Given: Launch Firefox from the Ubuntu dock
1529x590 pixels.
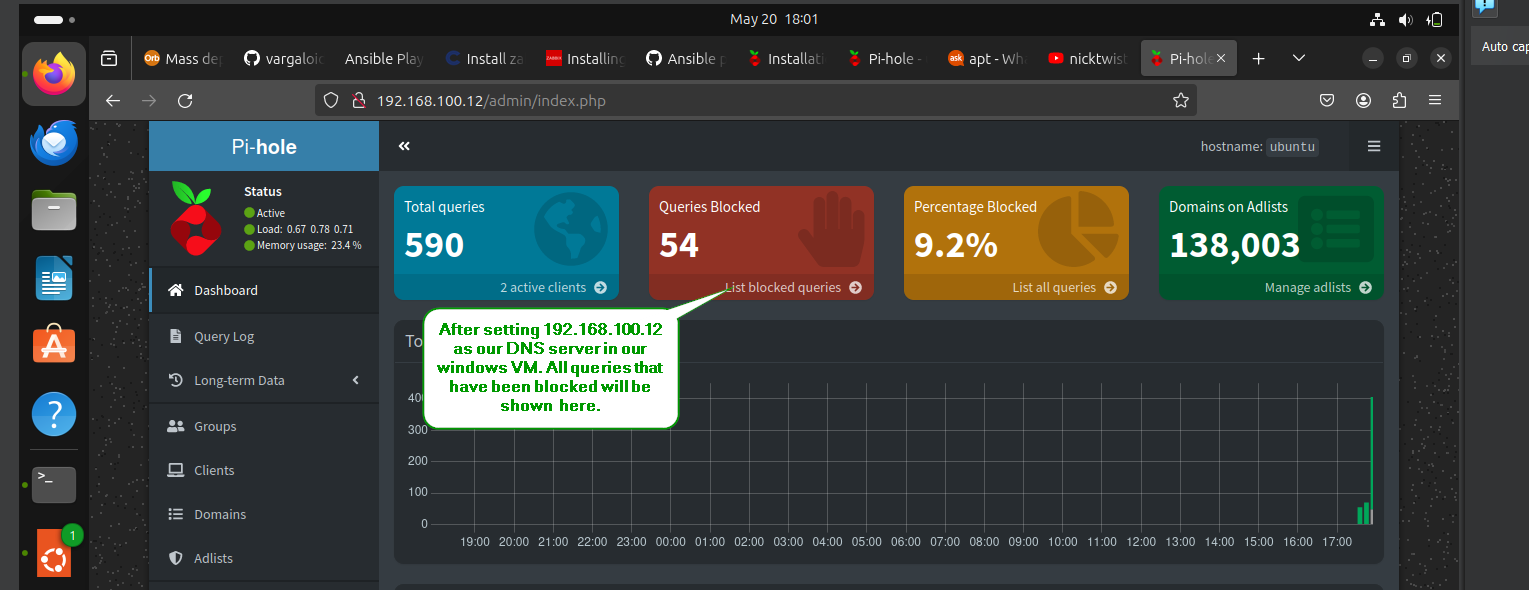Looking at the screenshot, I should point(54,73).
